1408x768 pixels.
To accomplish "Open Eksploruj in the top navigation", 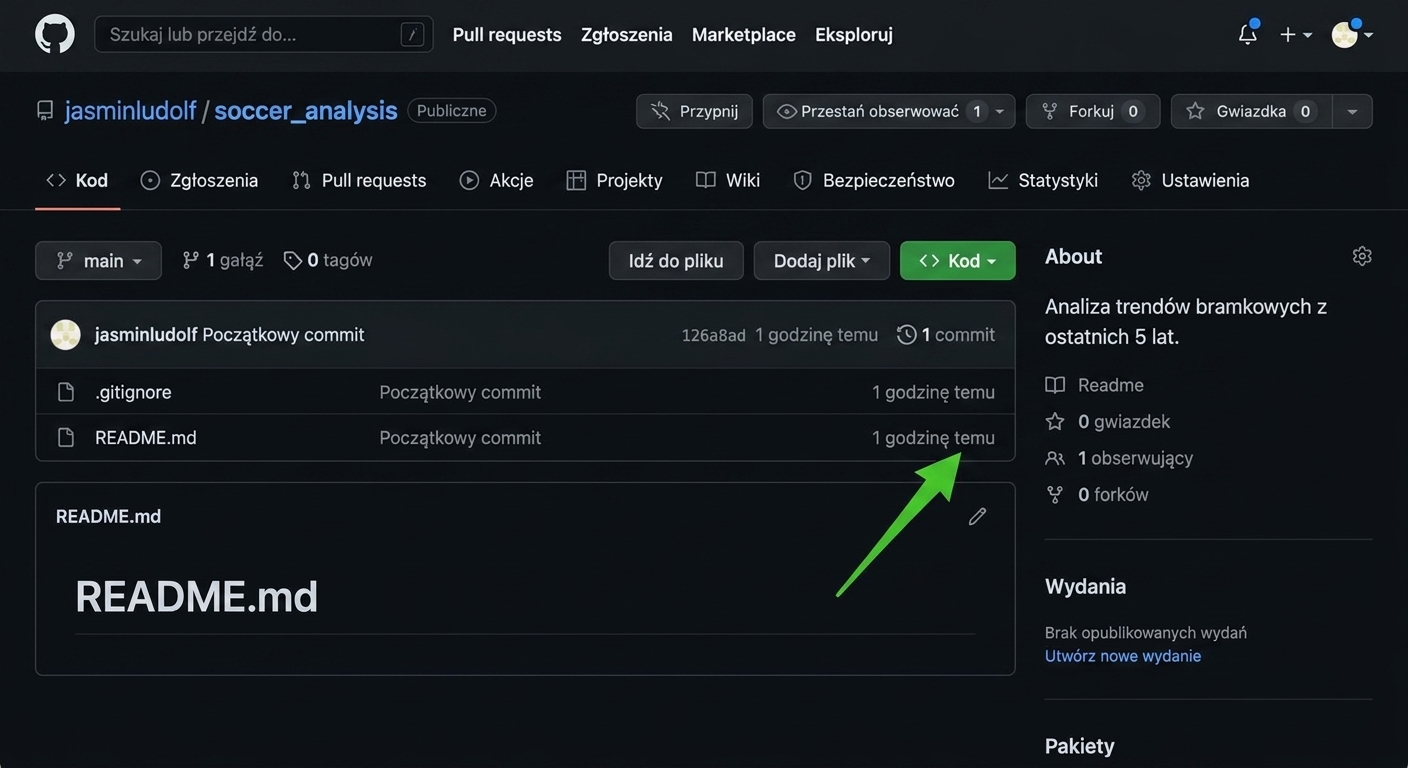I will tap(854, 34).
